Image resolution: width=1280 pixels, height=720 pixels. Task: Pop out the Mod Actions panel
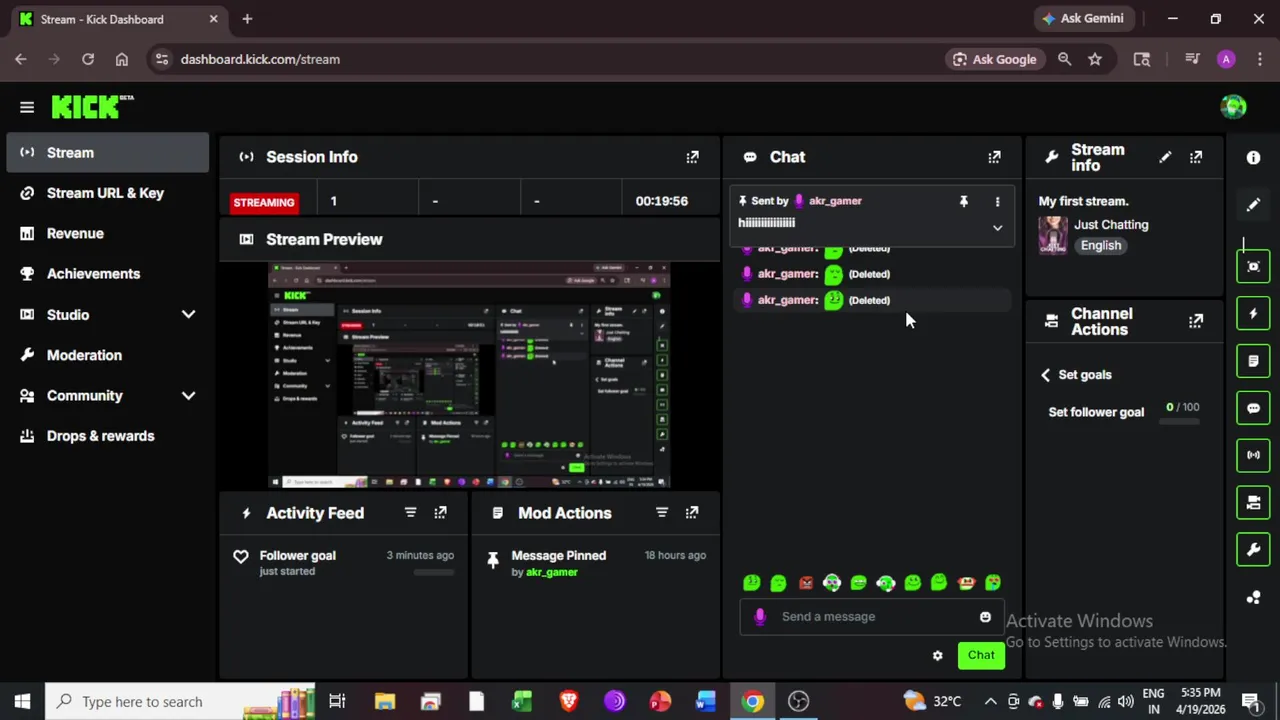click(692, 513)
